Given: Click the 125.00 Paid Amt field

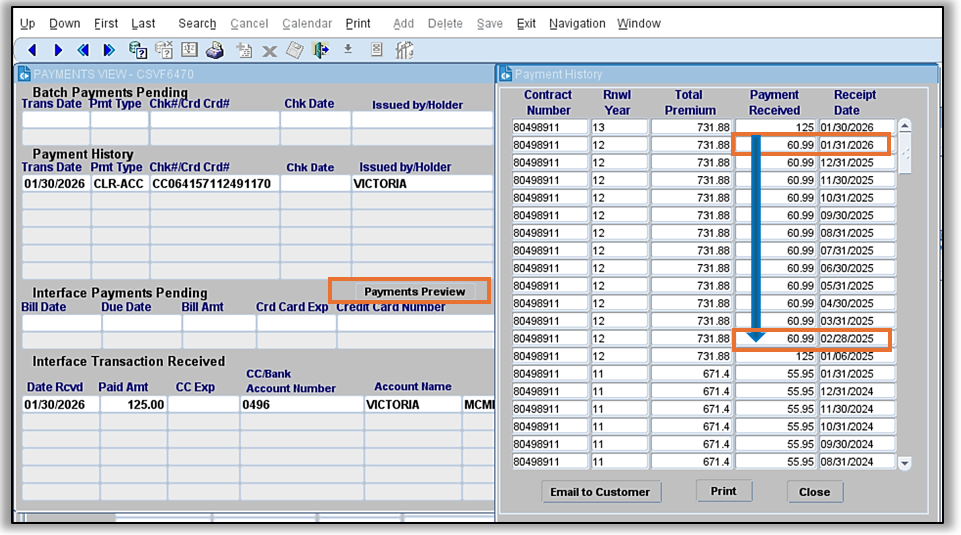Looking at the screenshot, I should click(x=132, y=405).
